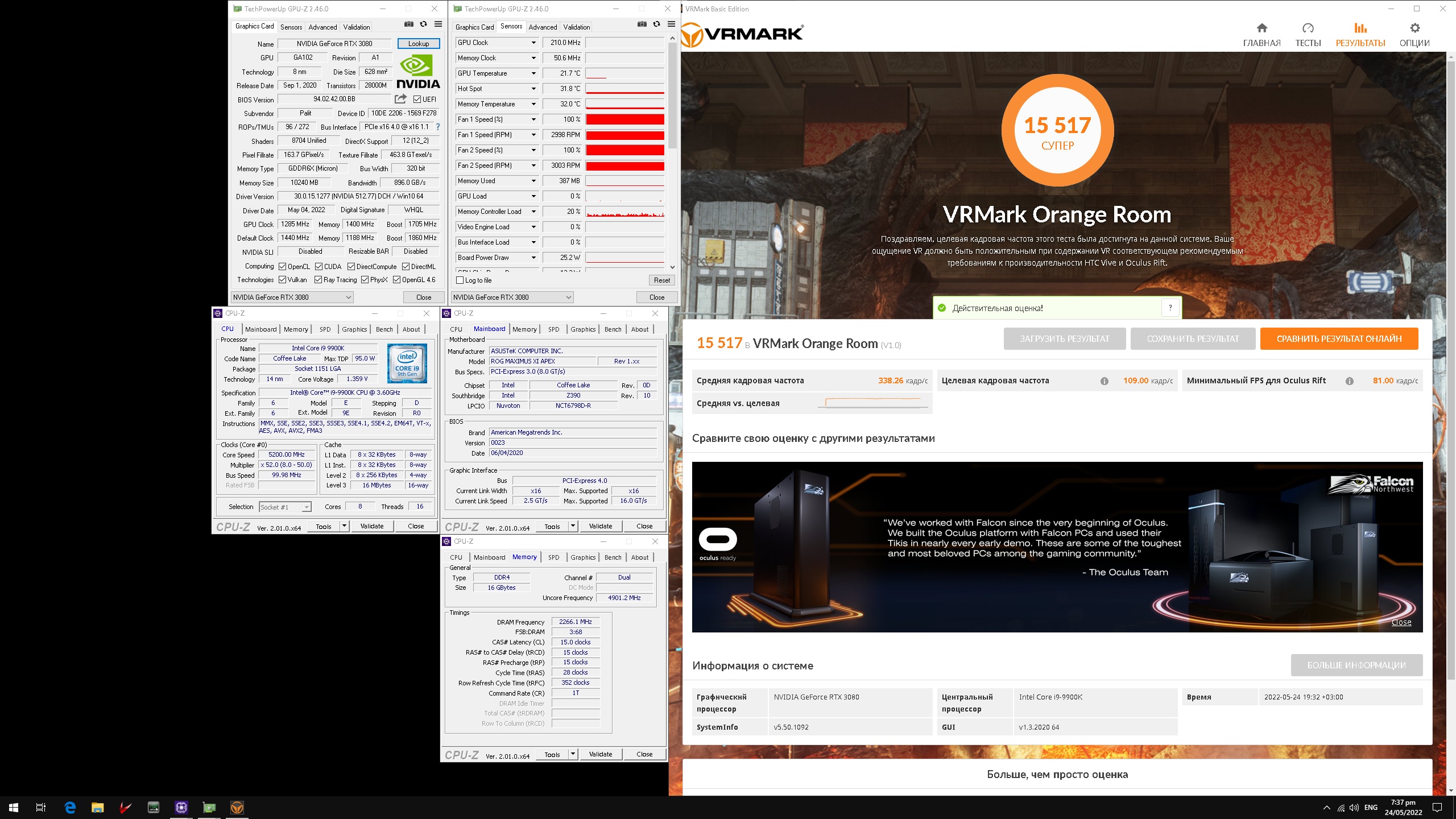This screenshot has height=819, width=1456.
Task: Click info icon next to target frame rate
Action: (x=1104, y=381)
